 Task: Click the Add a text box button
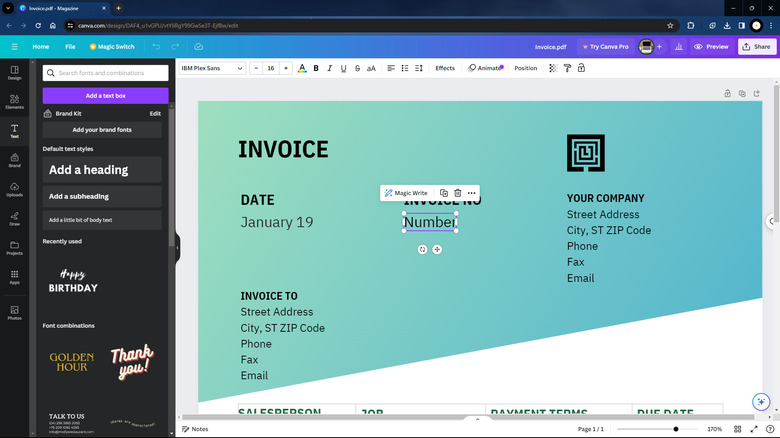105,96
